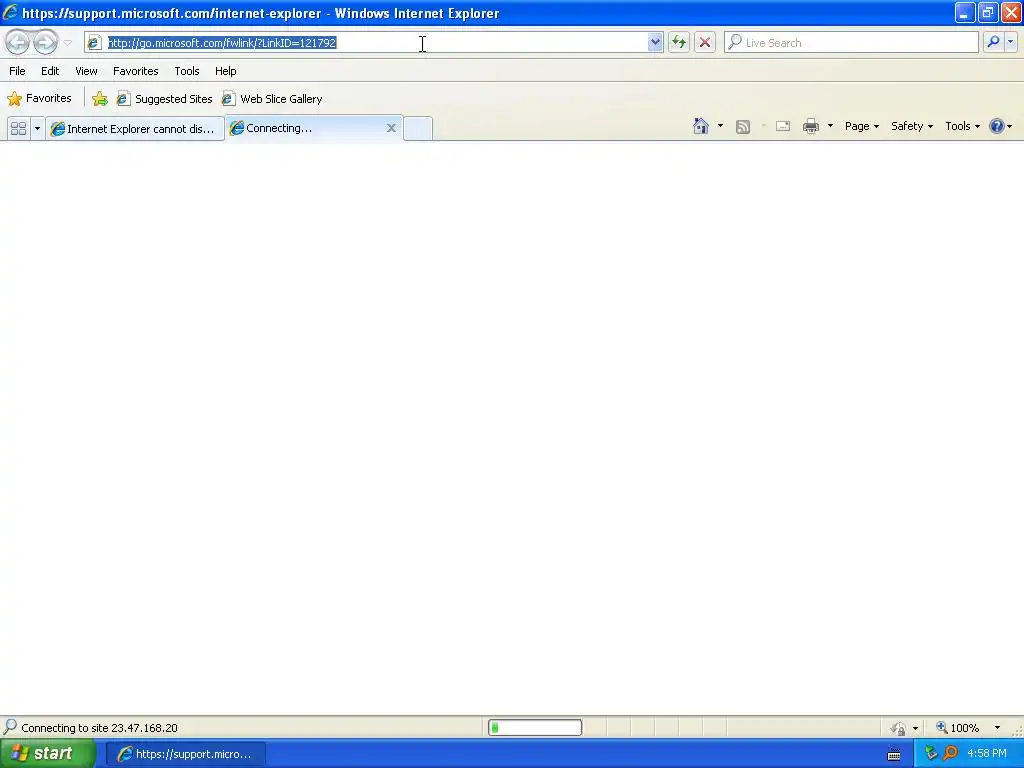The height and width of the screenshot is (768, 1024).
Task: Click the 4:58 PM system clock
Action: 986,754
